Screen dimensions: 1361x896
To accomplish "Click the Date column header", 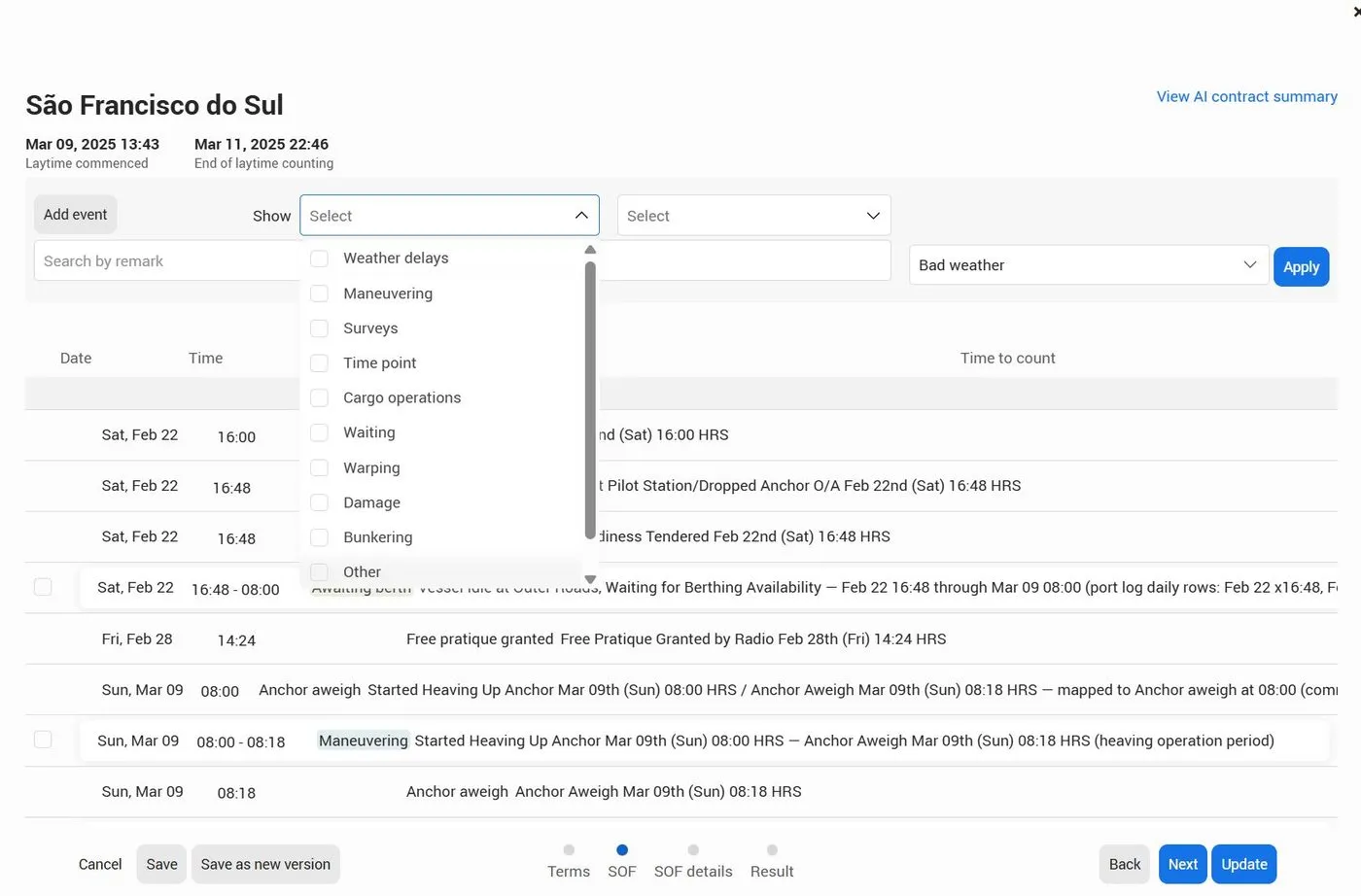I will (76, 358).
